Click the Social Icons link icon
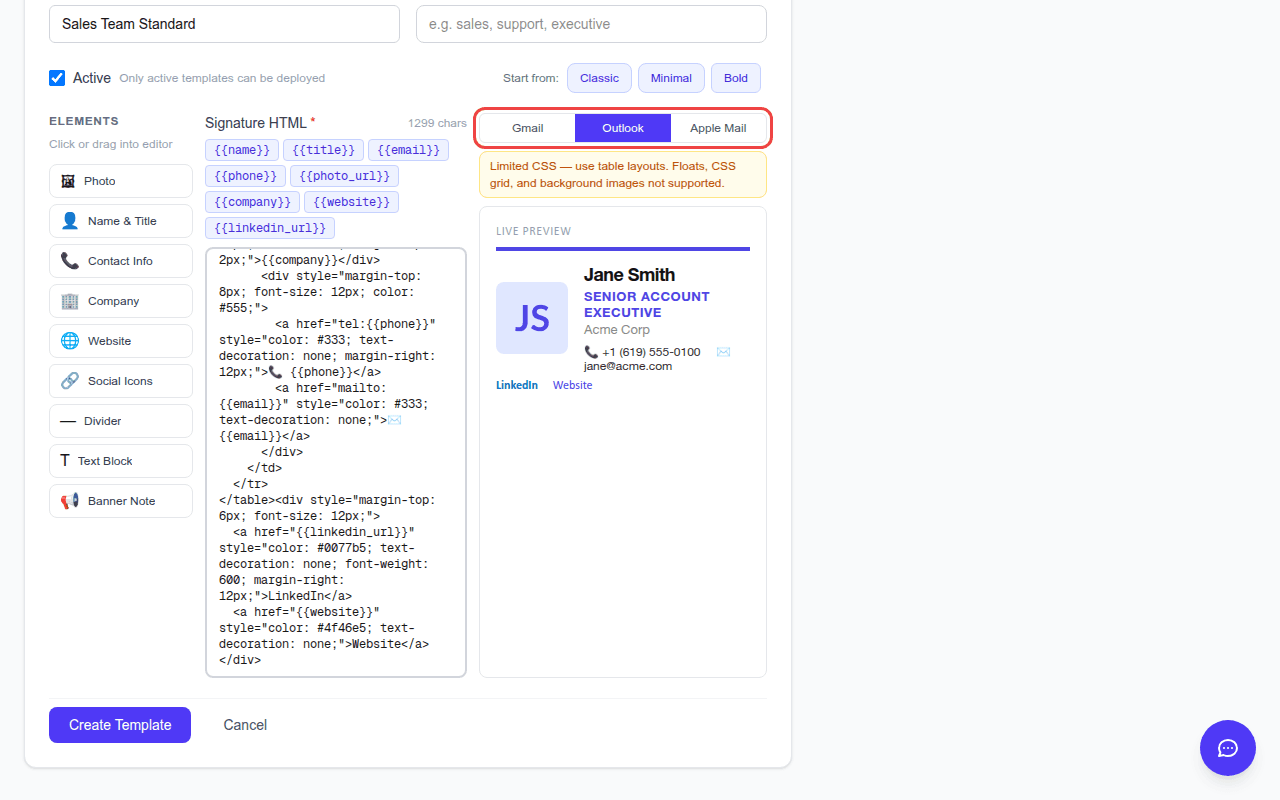Image resolution: width=1280 pixels, height=800 pixels. tap(70, 381)
